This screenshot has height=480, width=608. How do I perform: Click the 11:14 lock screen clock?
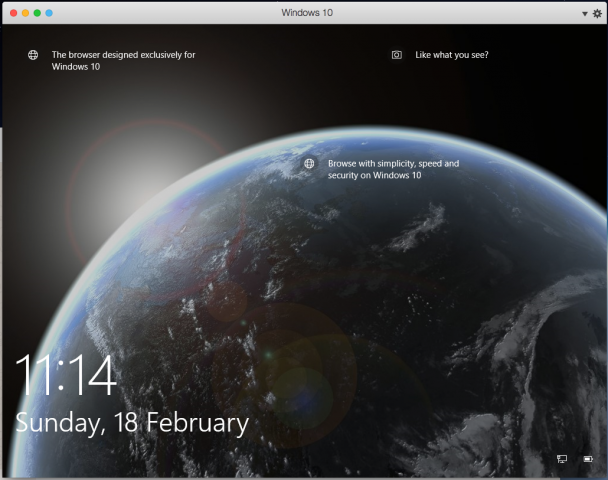[x=65, y=375]
